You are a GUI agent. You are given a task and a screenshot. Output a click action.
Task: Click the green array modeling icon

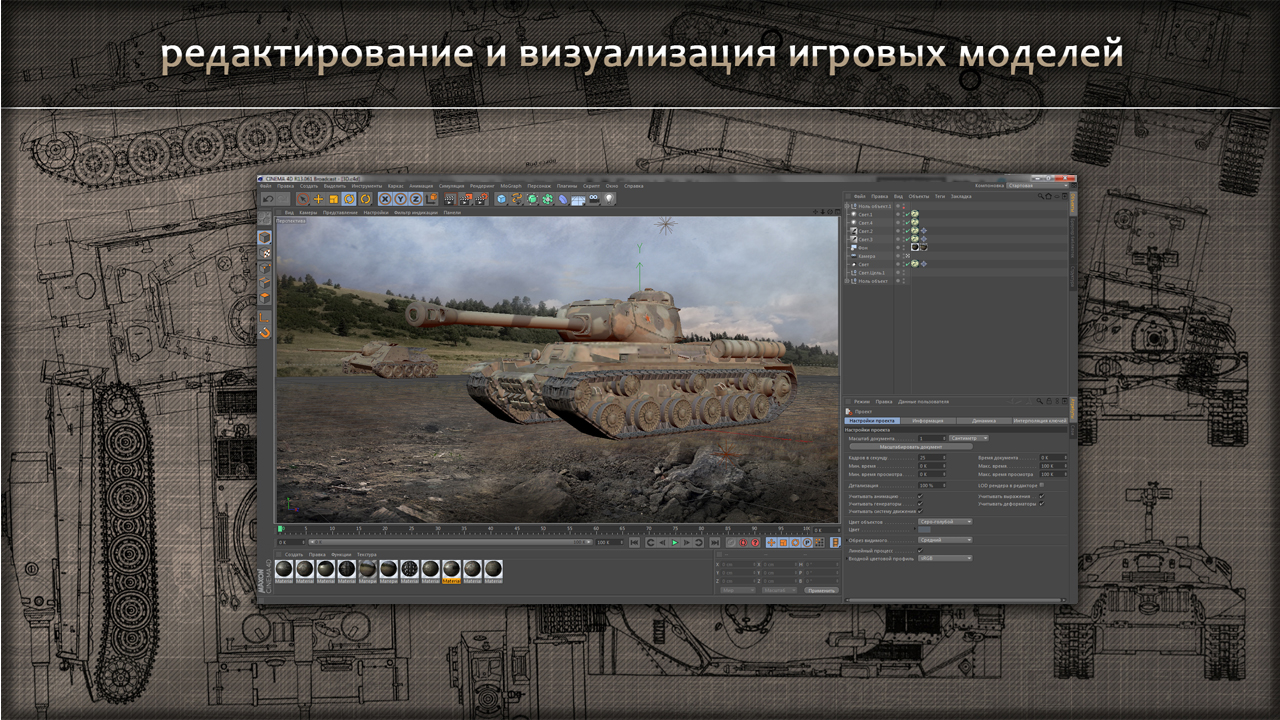pos(547,199)
